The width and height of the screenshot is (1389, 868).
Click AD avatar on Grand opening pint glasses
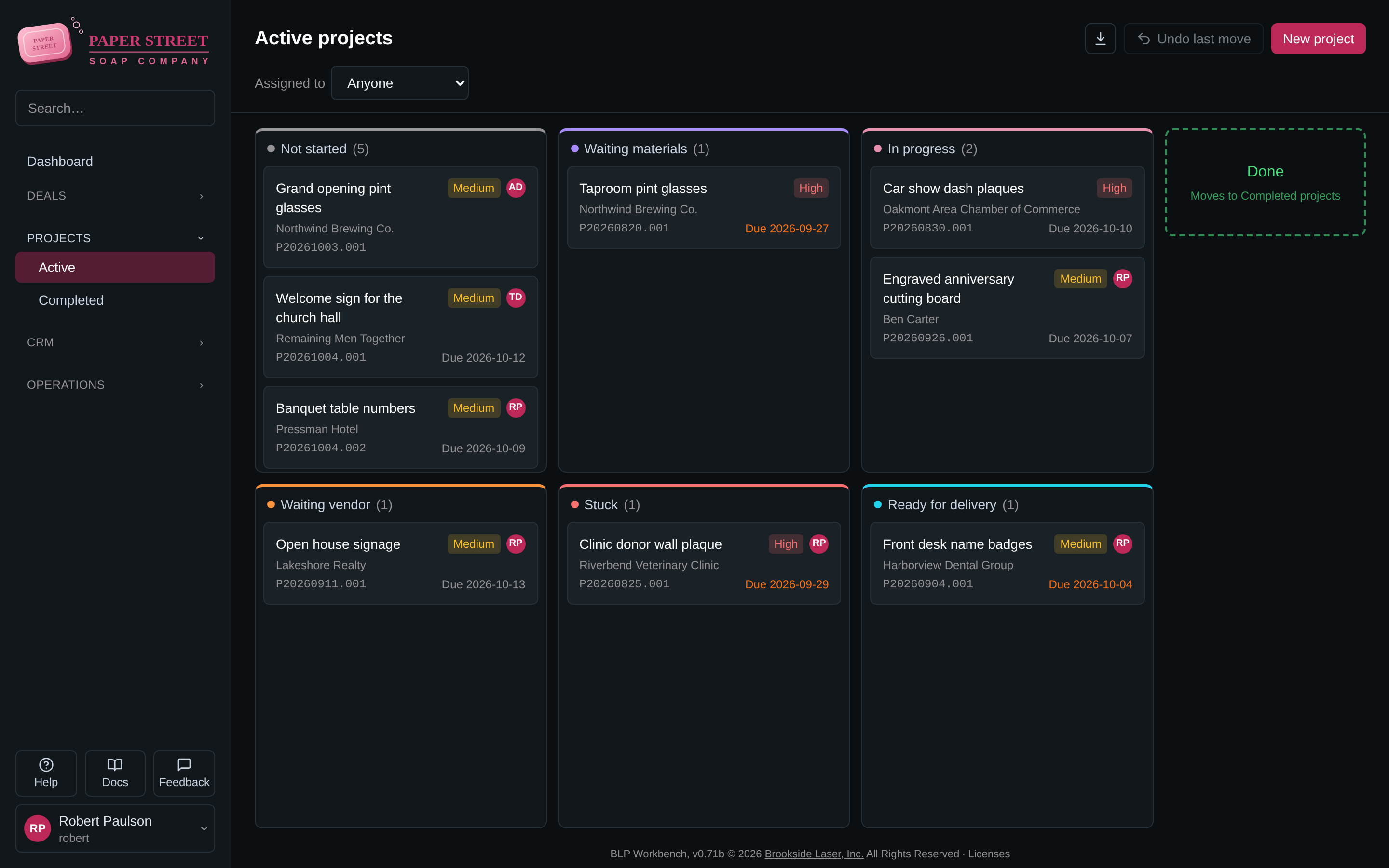516,188
